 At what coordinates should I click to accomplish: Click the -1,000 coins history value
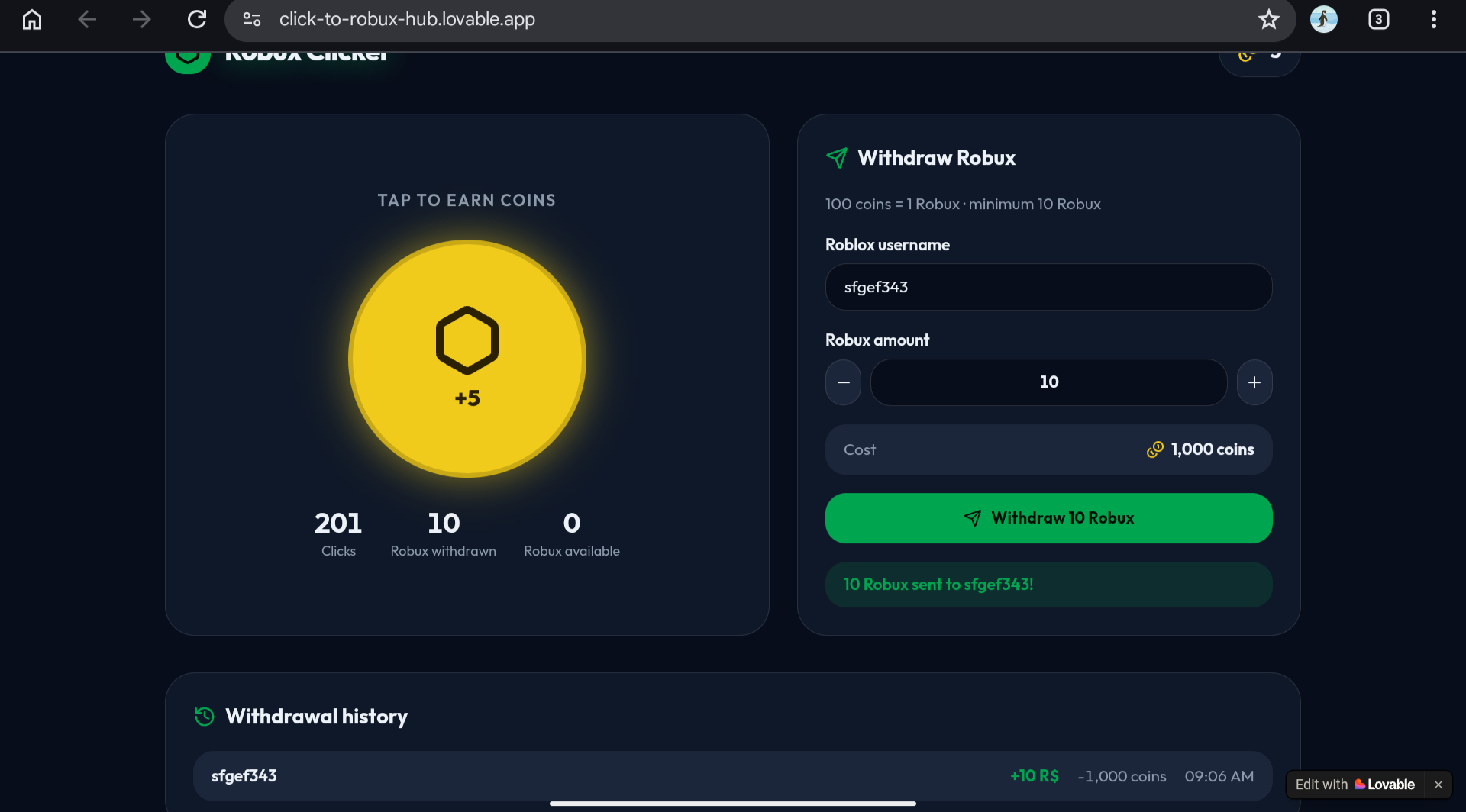tap(1122, 776)
